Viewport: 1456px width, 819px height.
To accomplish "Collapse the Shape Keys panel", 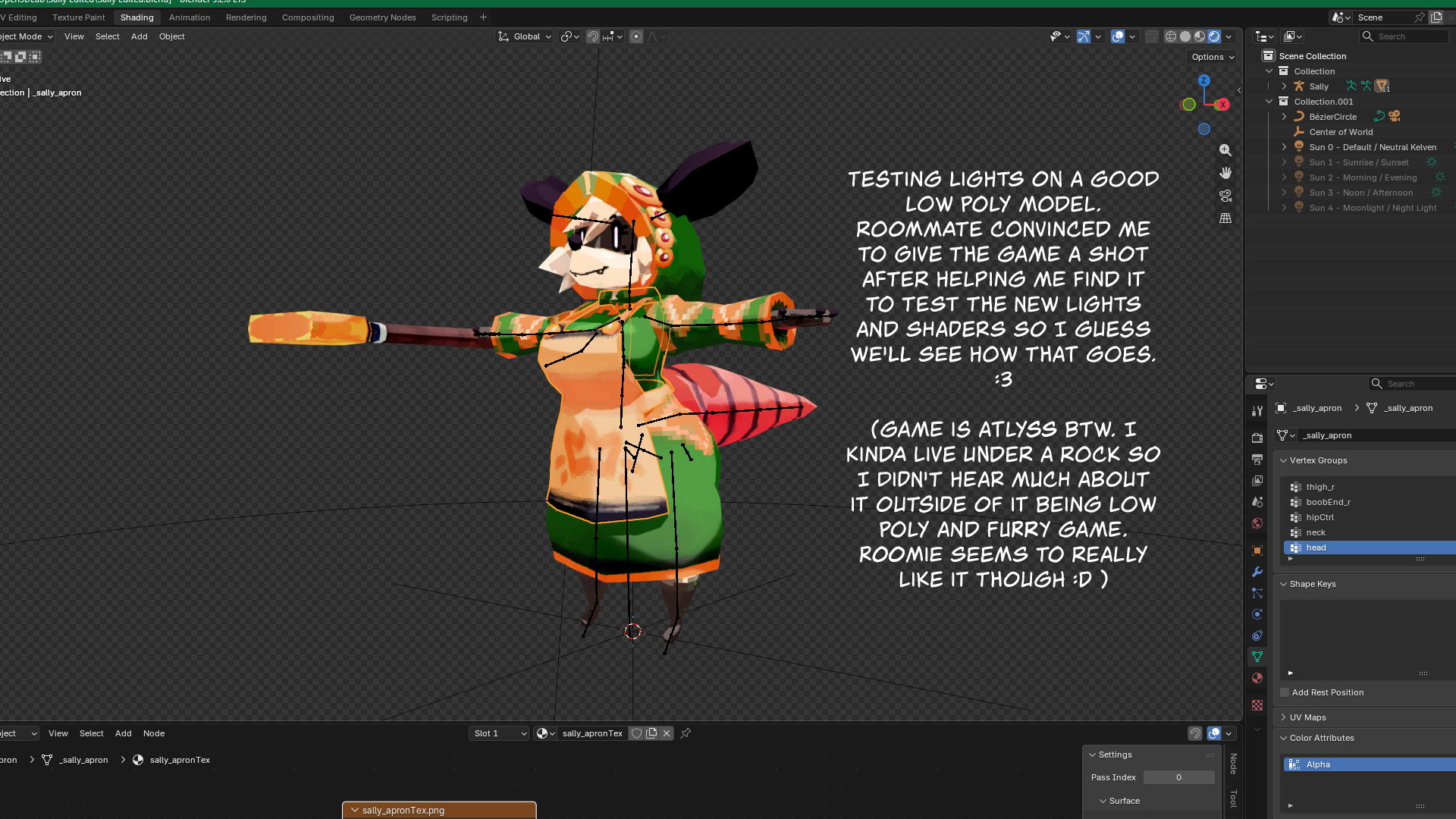I will tap(1284, 584).
